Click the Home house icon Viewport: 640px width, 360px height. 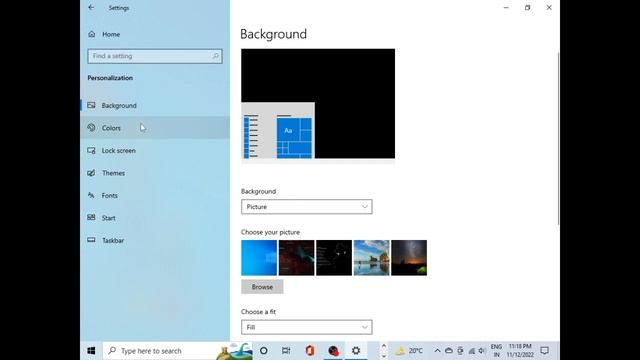(x=92, y=34)
